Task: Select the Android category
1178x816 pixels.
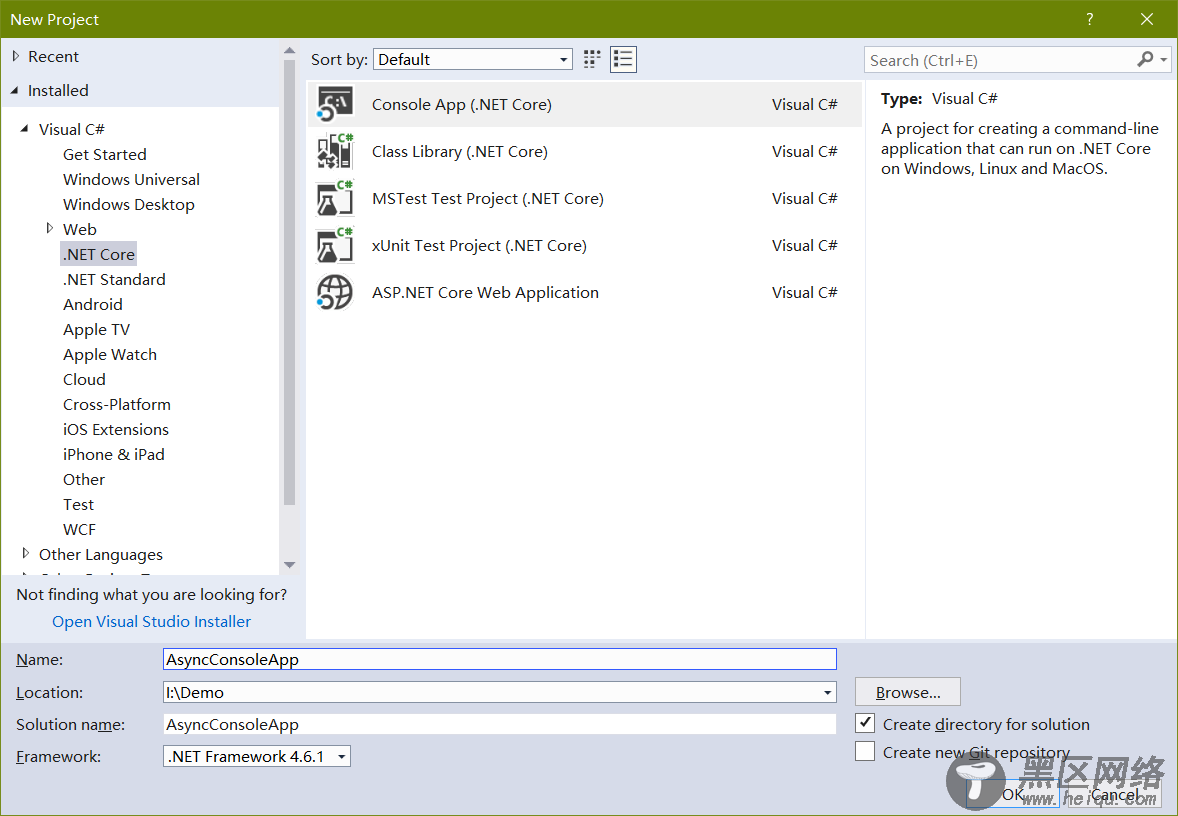Action: pyautogui.click(x=92, y=304)
